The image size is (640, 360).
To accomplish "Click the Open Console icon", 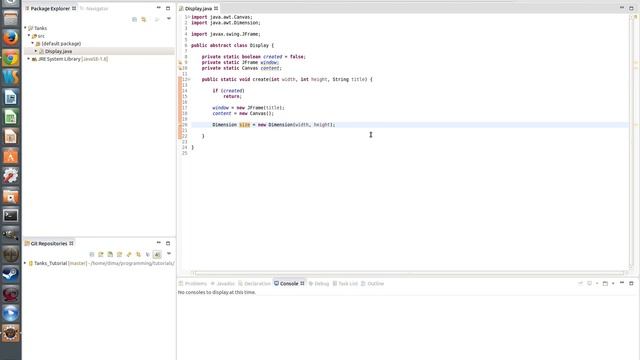I will 605,283.
